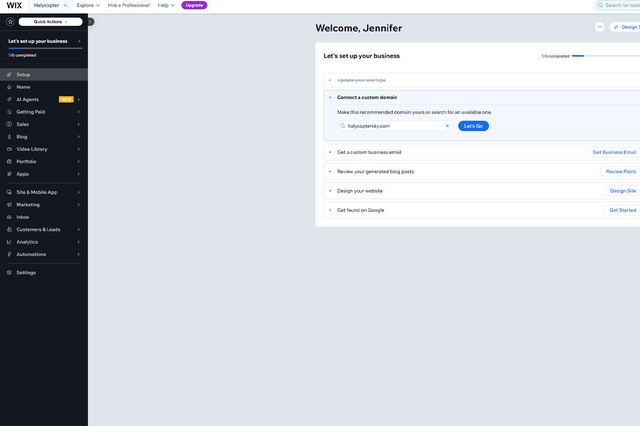Click the Getting Paid icon
The image size is (640, 426).
[9, 112]
